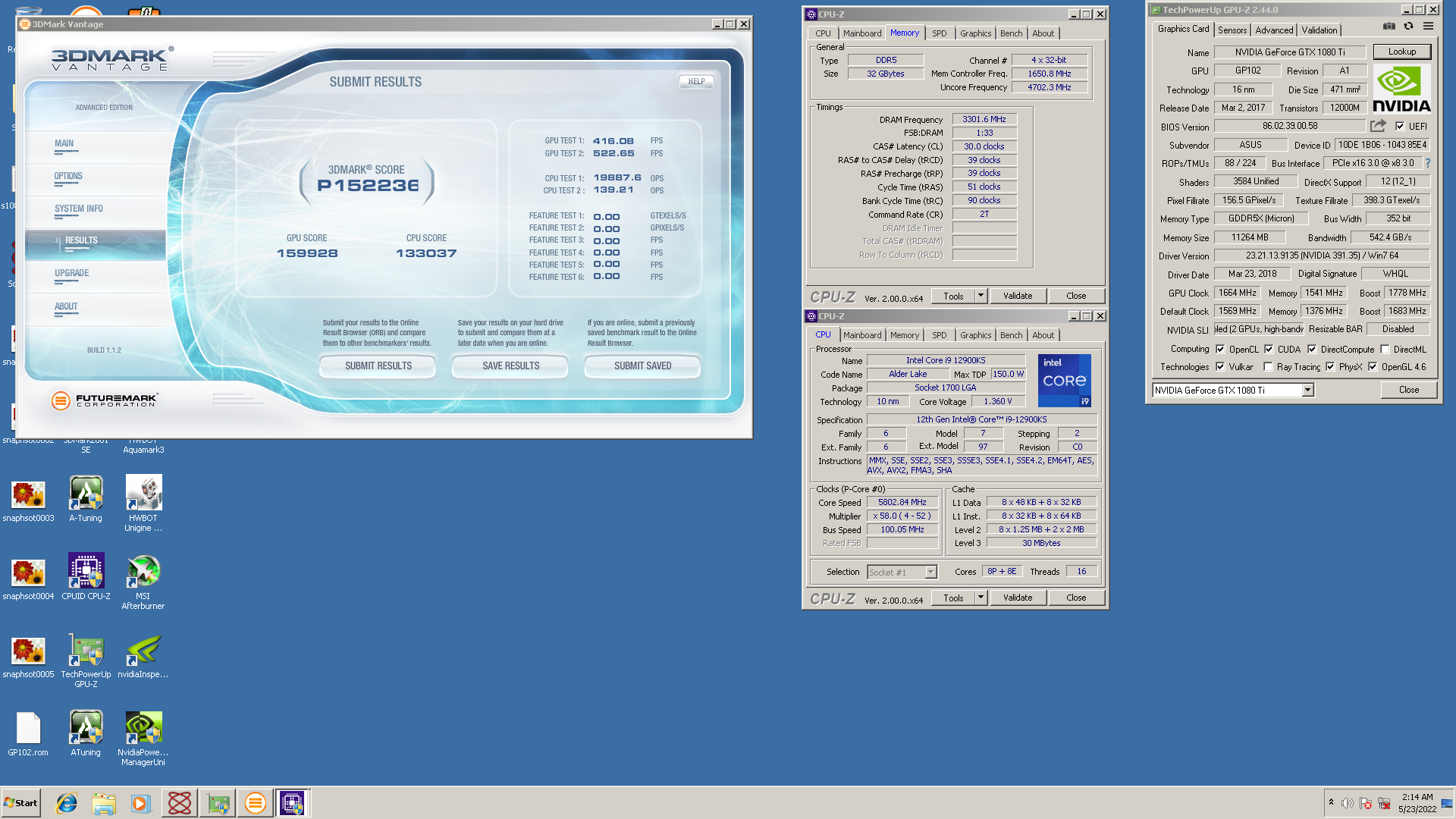Show hidden tray icons arrow

1331,802
